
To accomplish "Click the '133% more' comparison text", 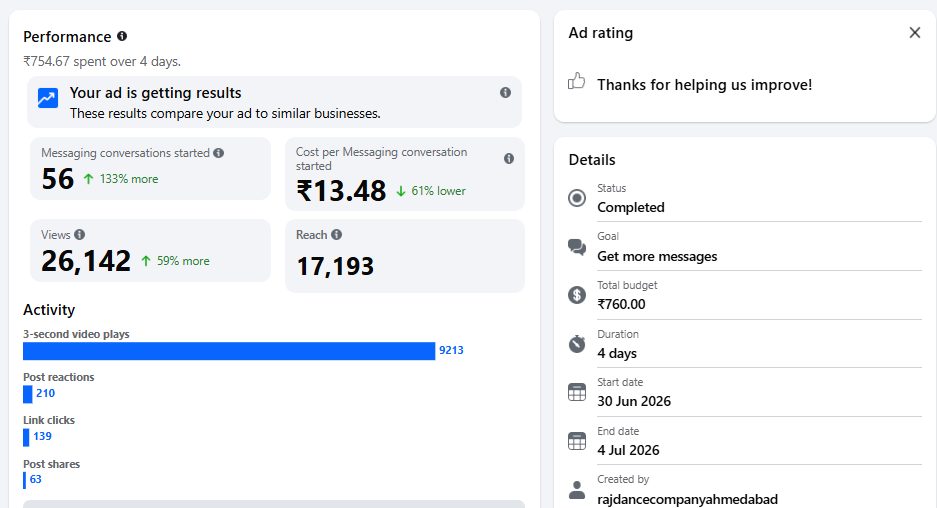I will [x=129, y=179].
